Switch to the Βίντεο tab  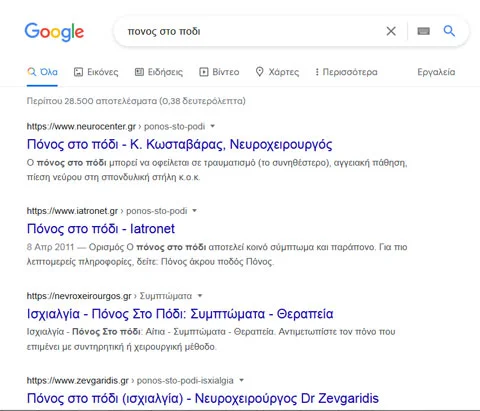click(x=219, y=72)
